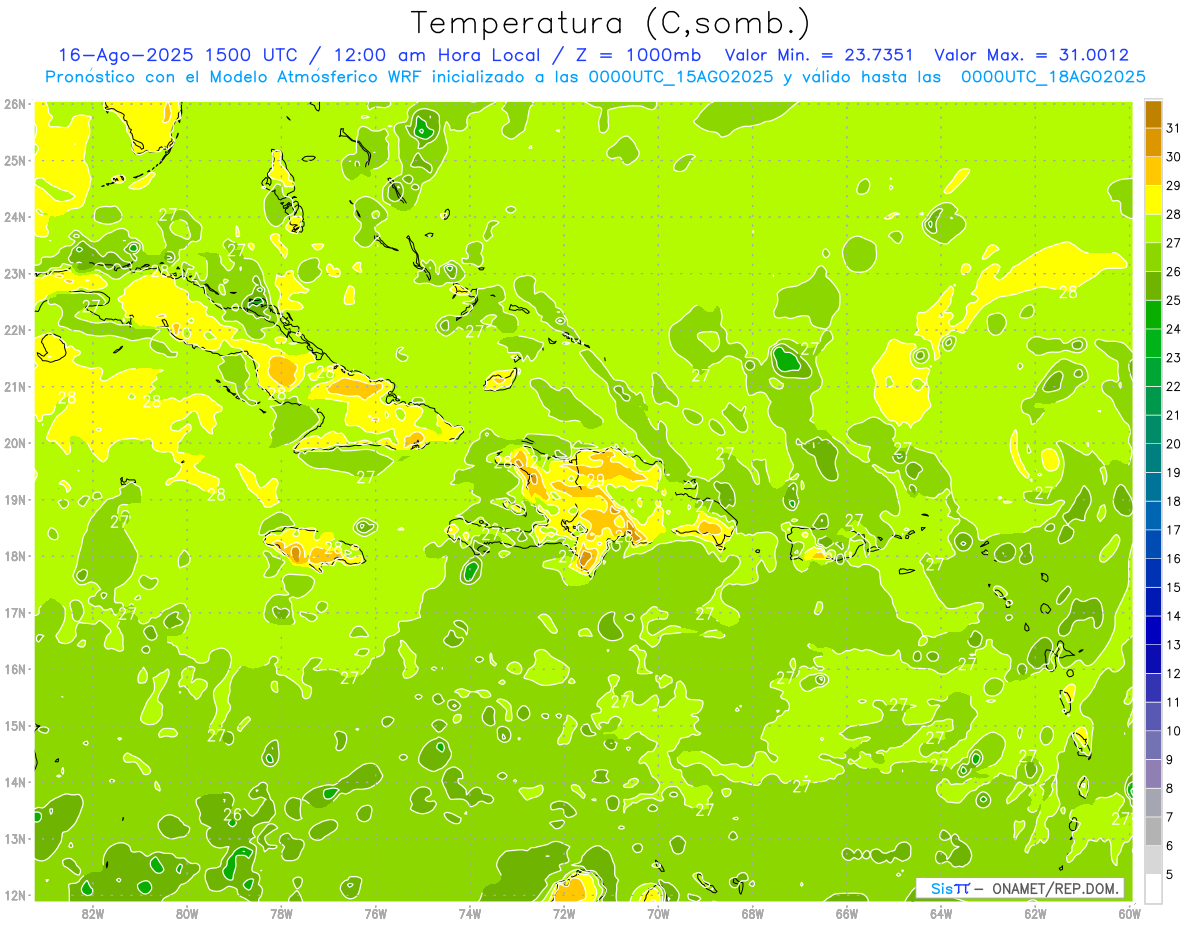1200x927 pixels.
Task: Click the color bar segment between 29 and 30
Action: (x=1153, y=172)
